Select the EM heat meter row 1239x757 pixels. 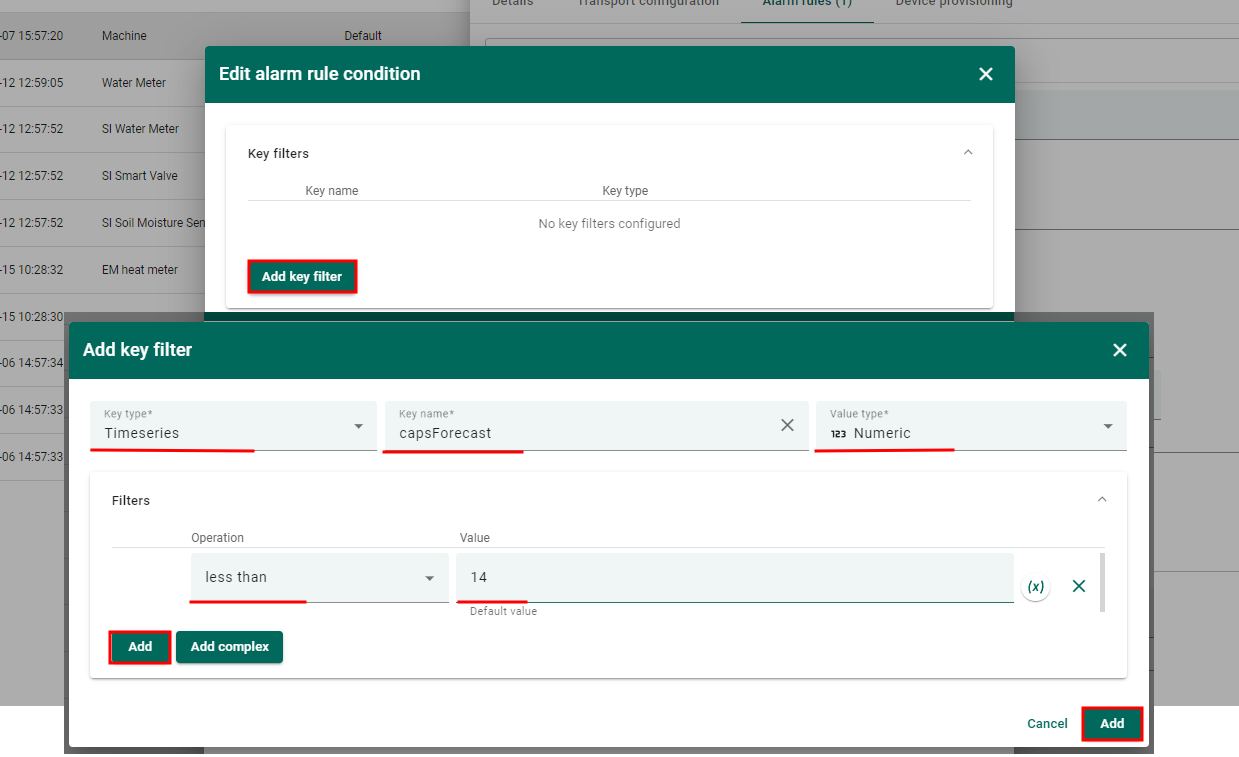[x=140, y=270]
